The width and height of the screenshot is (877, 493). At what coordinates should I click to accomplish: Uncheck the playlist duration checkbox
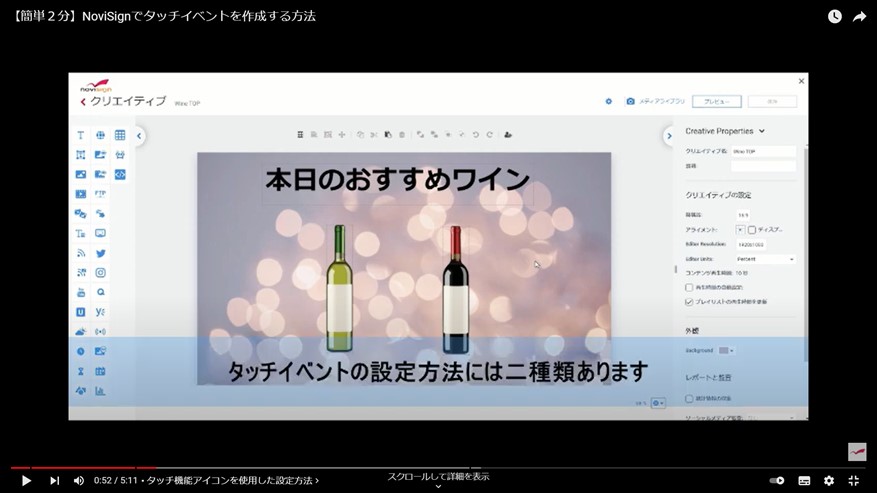point(689,302)
